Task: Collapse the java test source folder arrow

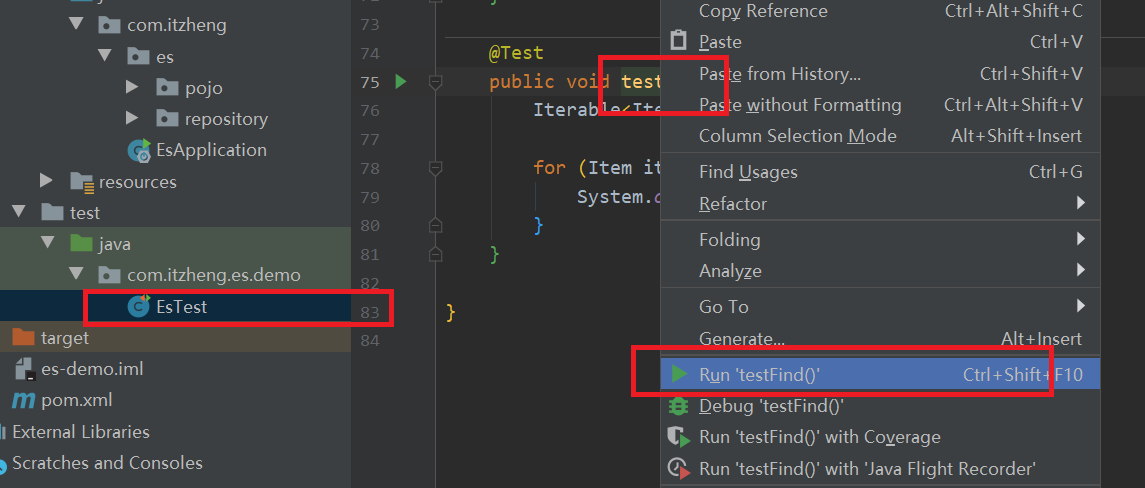Action: (47, 243)
